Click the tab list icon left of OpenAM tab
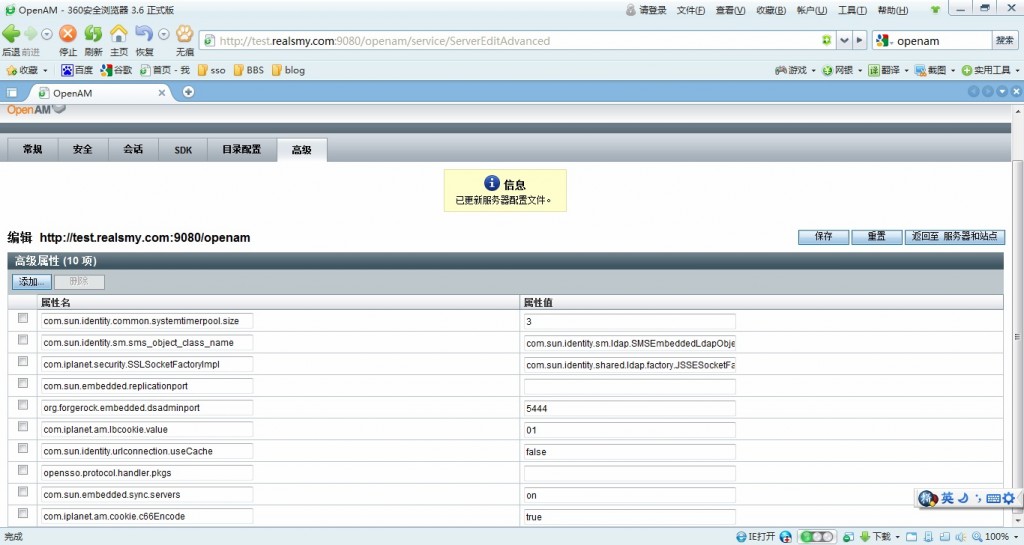Viewport: 1024px width, 545px height. pos(12,93)
